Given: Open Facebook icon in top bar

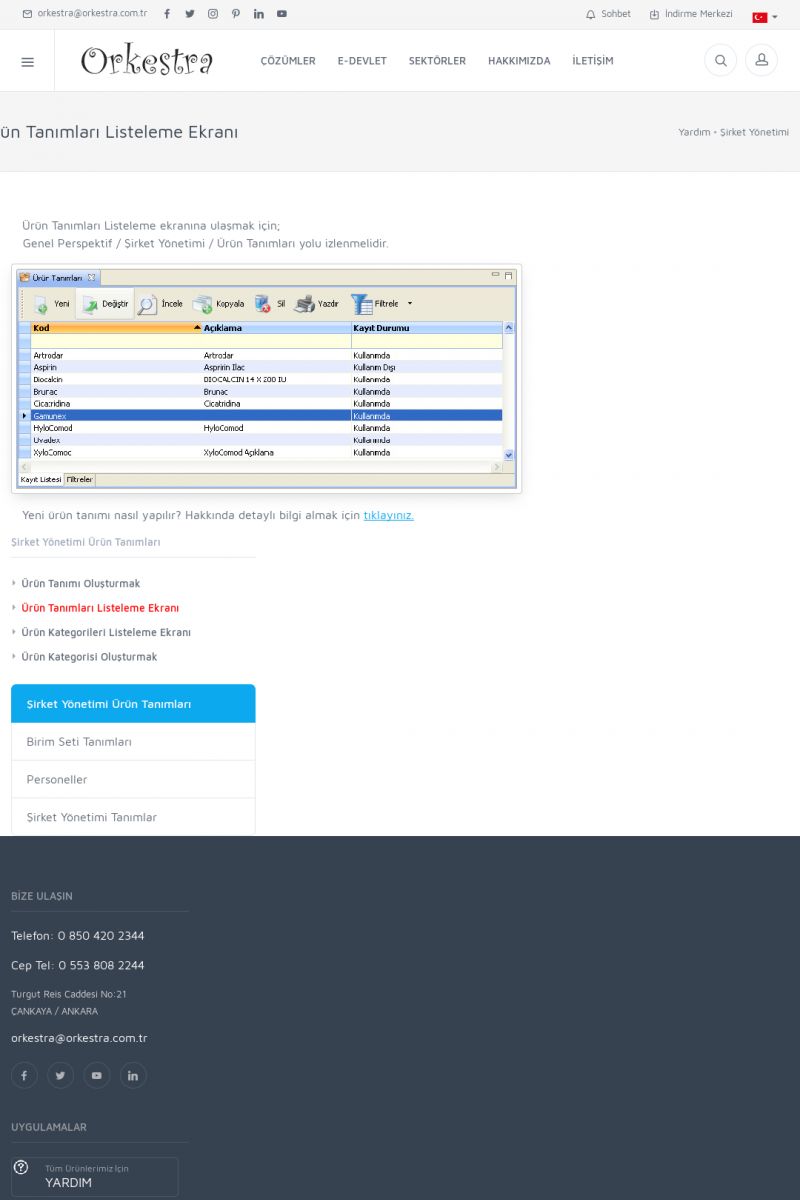Looking at the screenshot, I should [167, 14].
